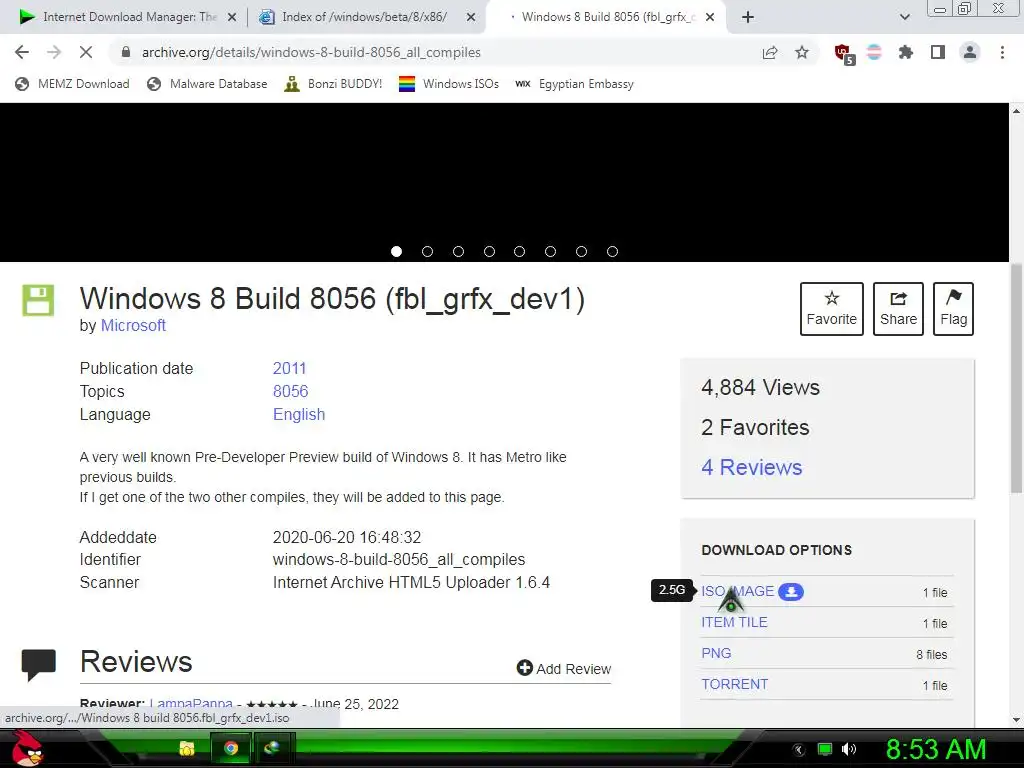Click the Share button
The height and width of the screenshot is (768, 1024).
pyautogui.click(x=898, y=309)
